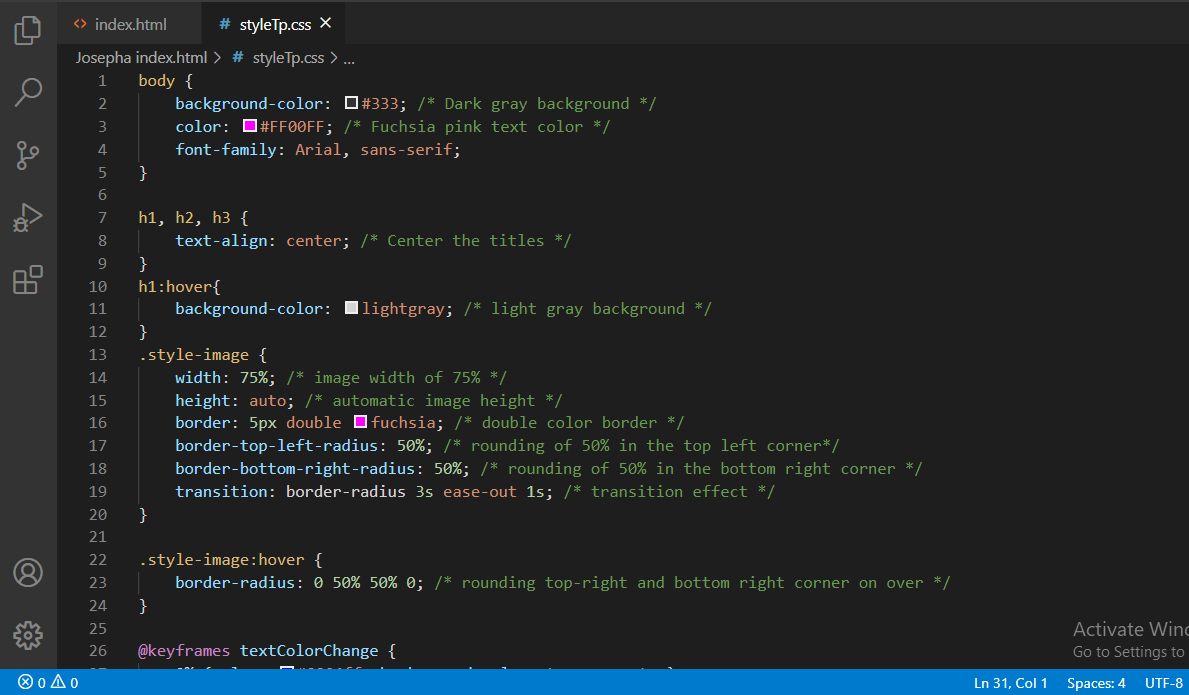Screen dimensions: 1189x695
Task: Click comment 'Center the titles'
Action: (466, 240)
